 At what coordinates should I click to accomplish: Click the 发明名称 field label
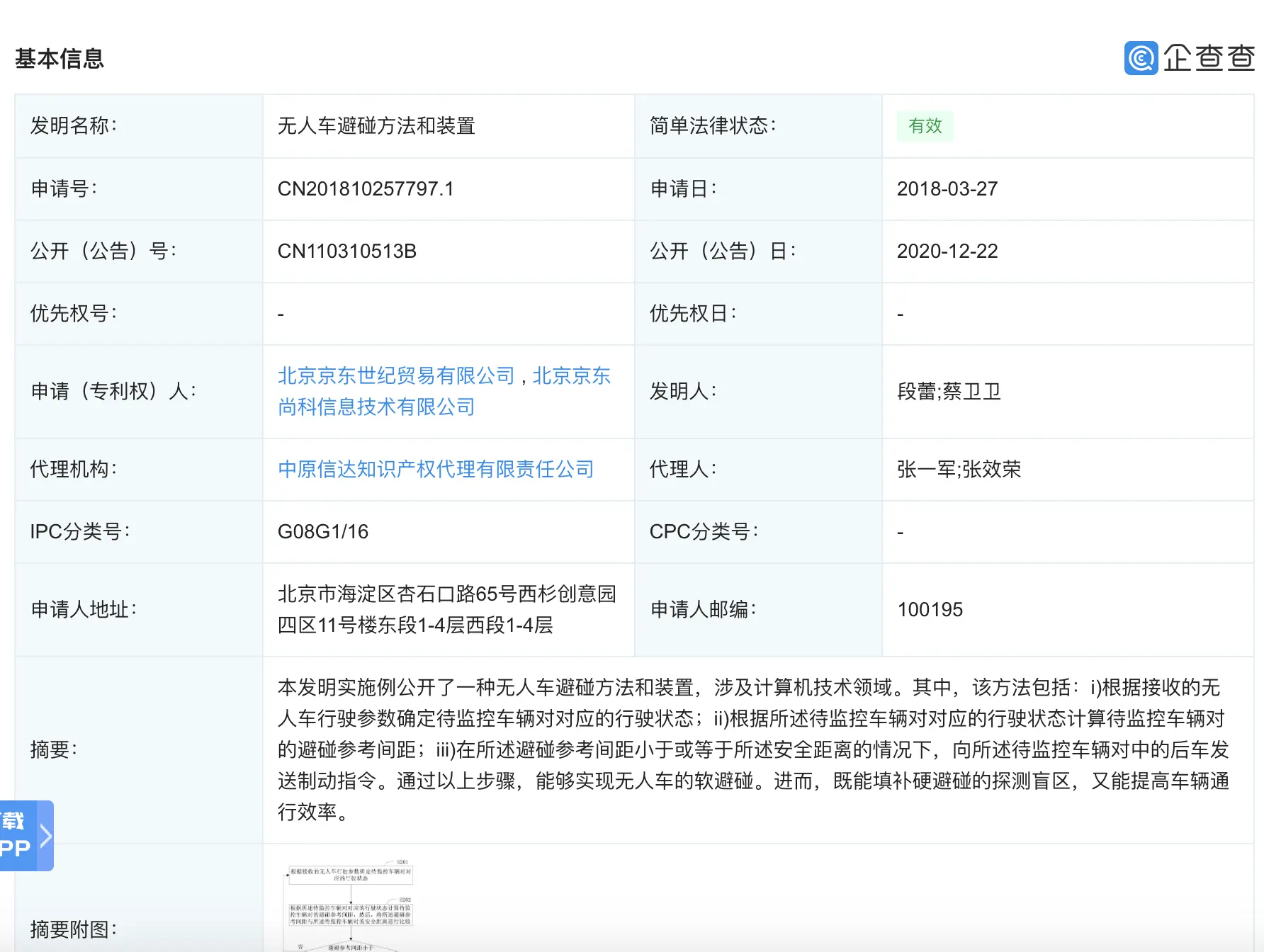point(74,126)
